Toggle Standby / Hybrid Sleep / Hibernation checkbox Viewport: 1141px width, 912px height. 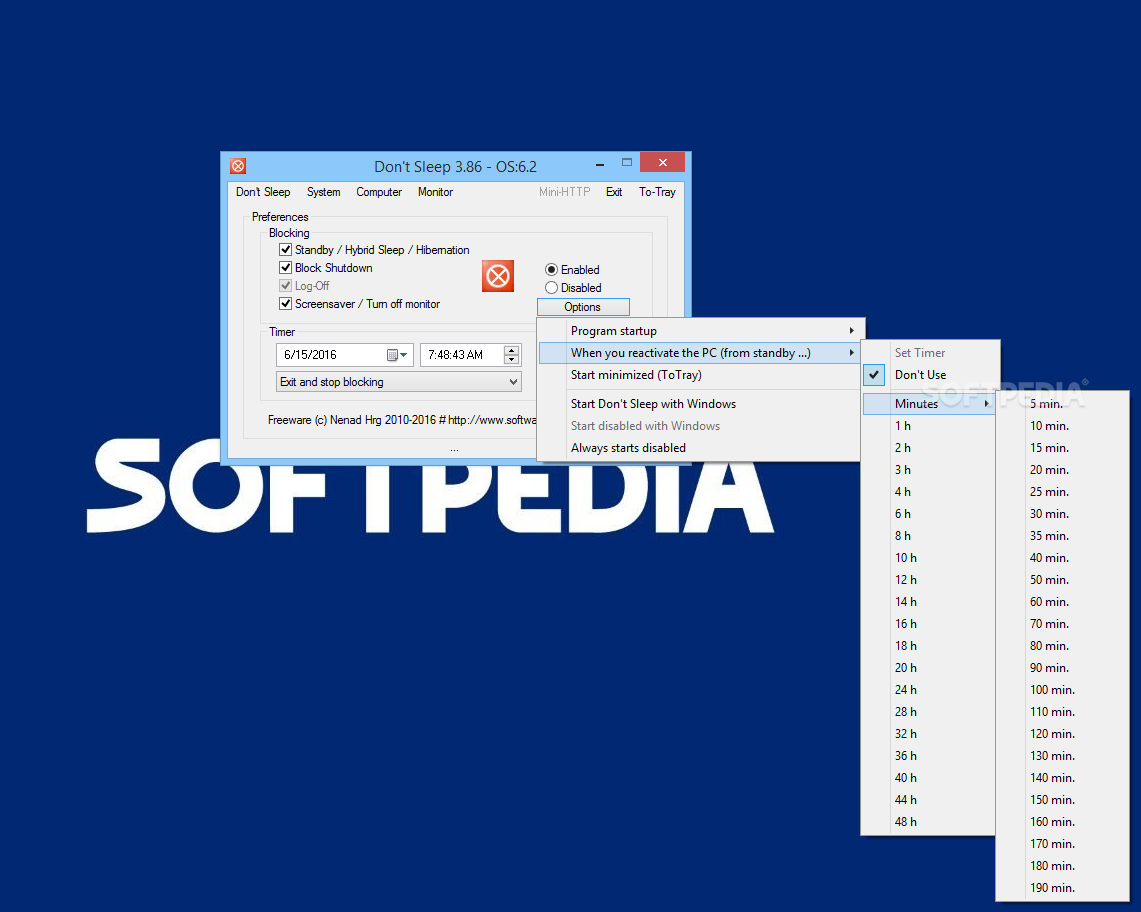click(286, 250)
